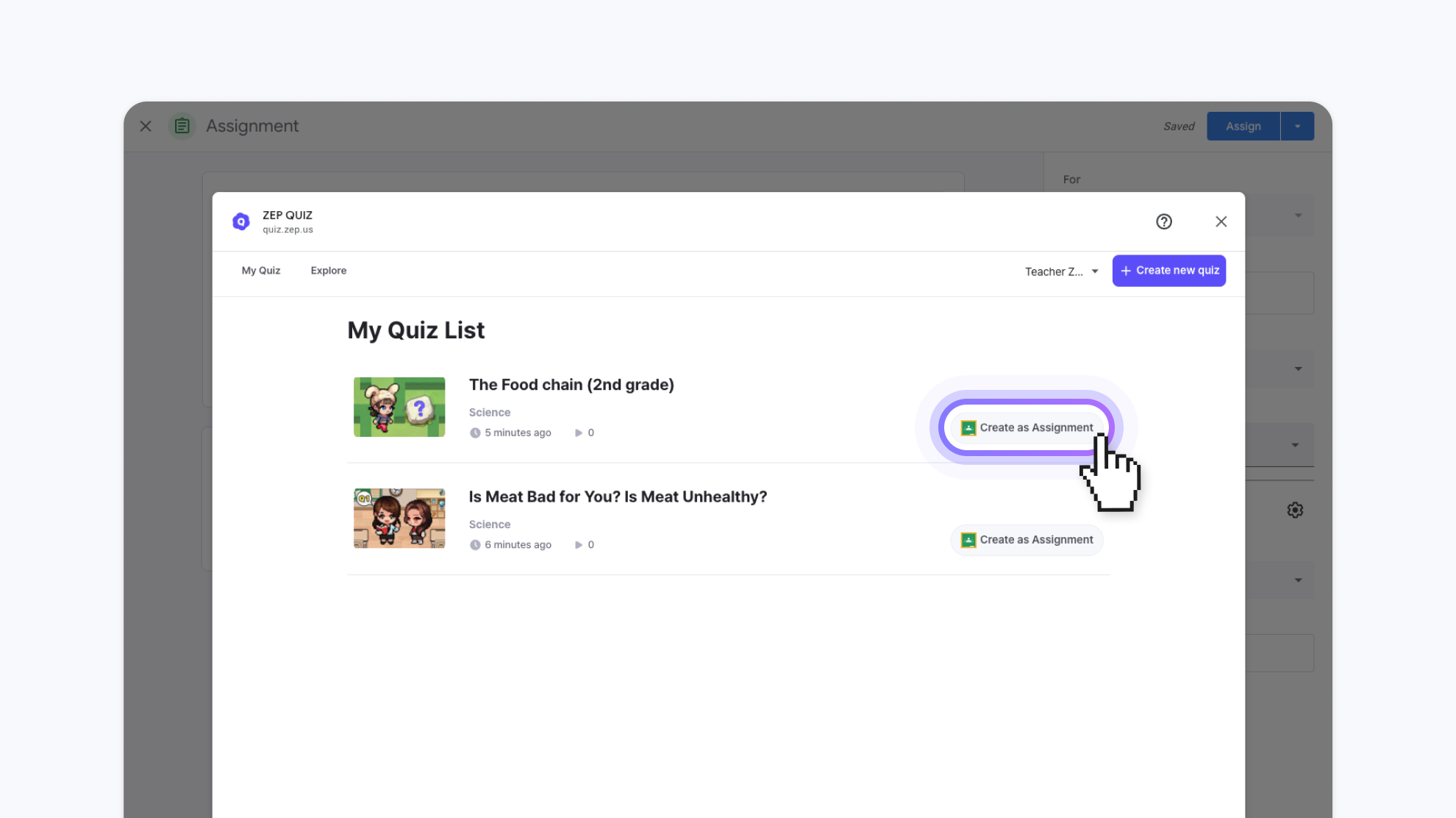Switch to the My Quiz tab

point(261,271)
